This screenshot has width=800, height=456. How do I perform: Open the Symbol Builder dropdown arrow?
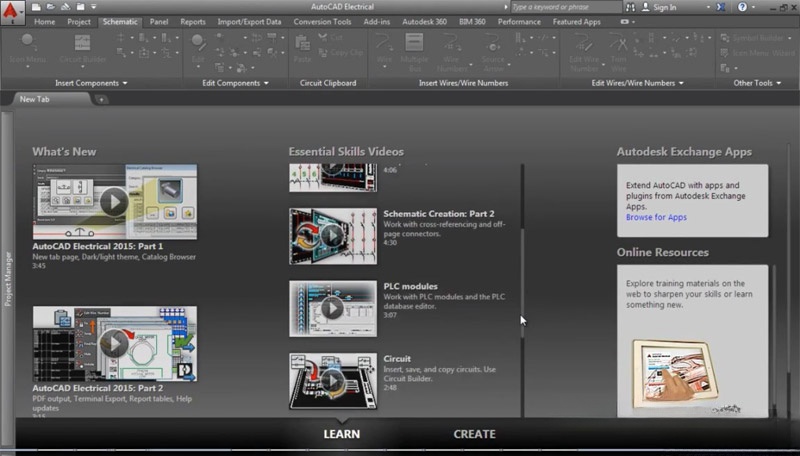pos(790,38)
